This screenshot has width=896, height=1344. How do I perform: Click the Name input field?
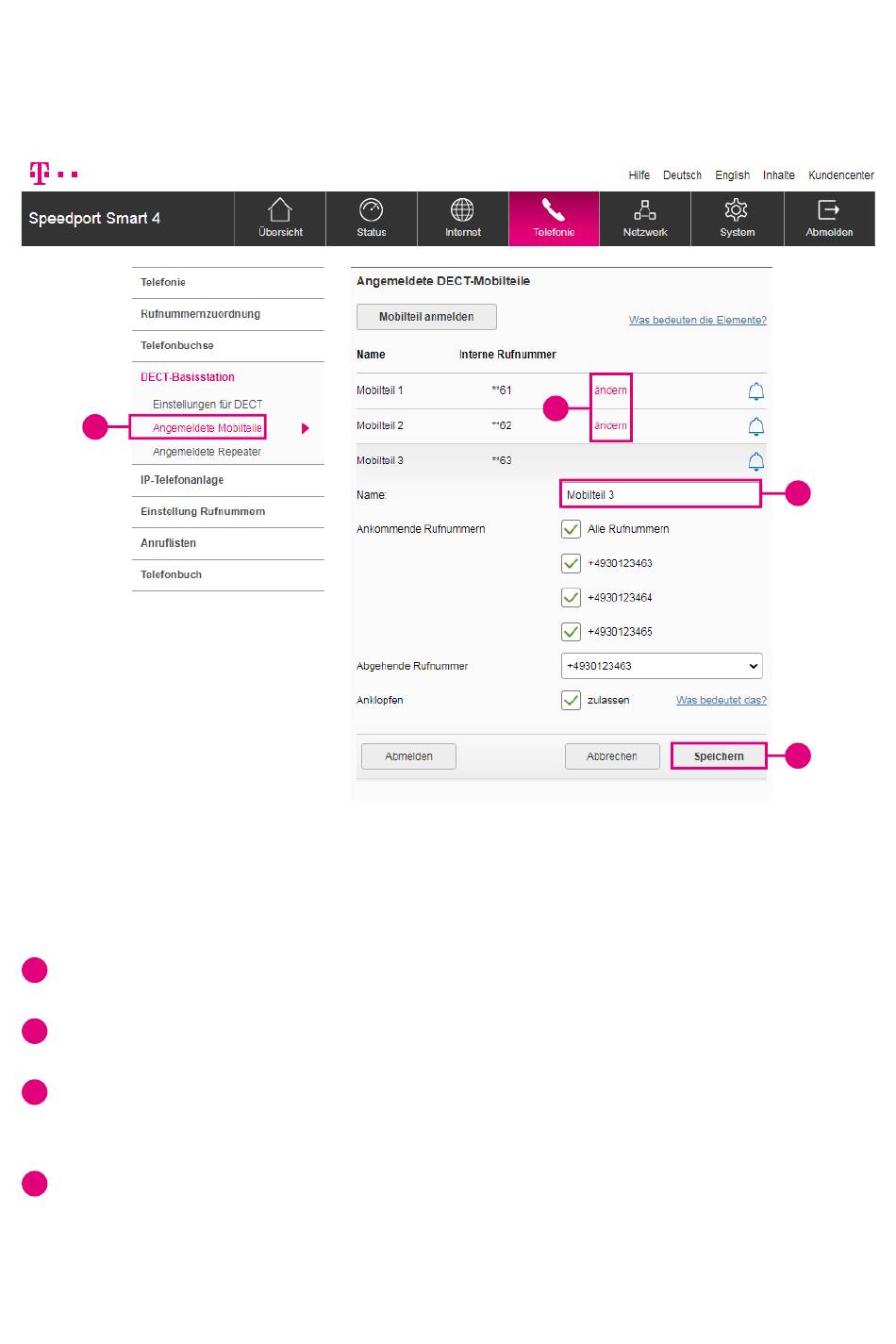pos(660,495)
